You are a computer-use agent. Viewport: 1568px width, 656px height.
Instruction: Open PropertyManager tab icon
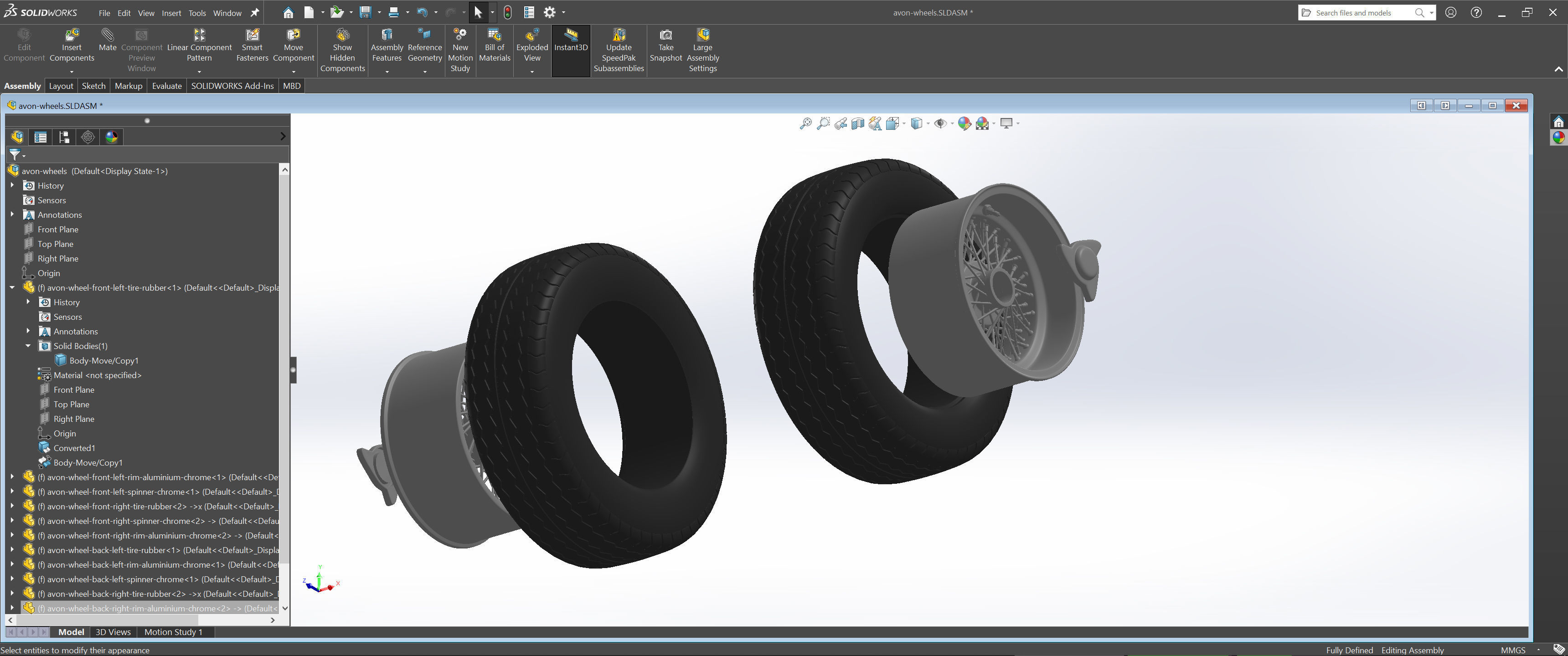(x=41, y=137)
